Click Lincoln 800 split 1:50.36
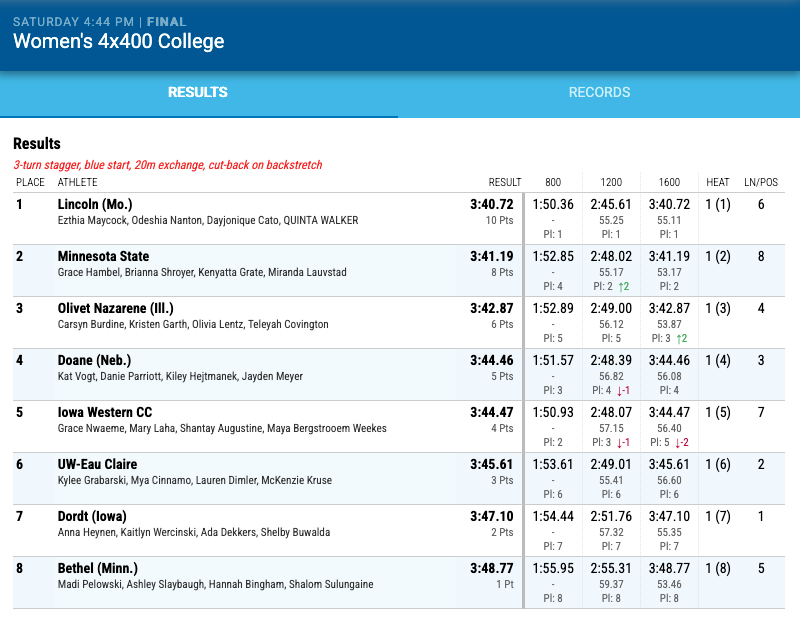Screen dimensions: 800x622 pos(553,205)
